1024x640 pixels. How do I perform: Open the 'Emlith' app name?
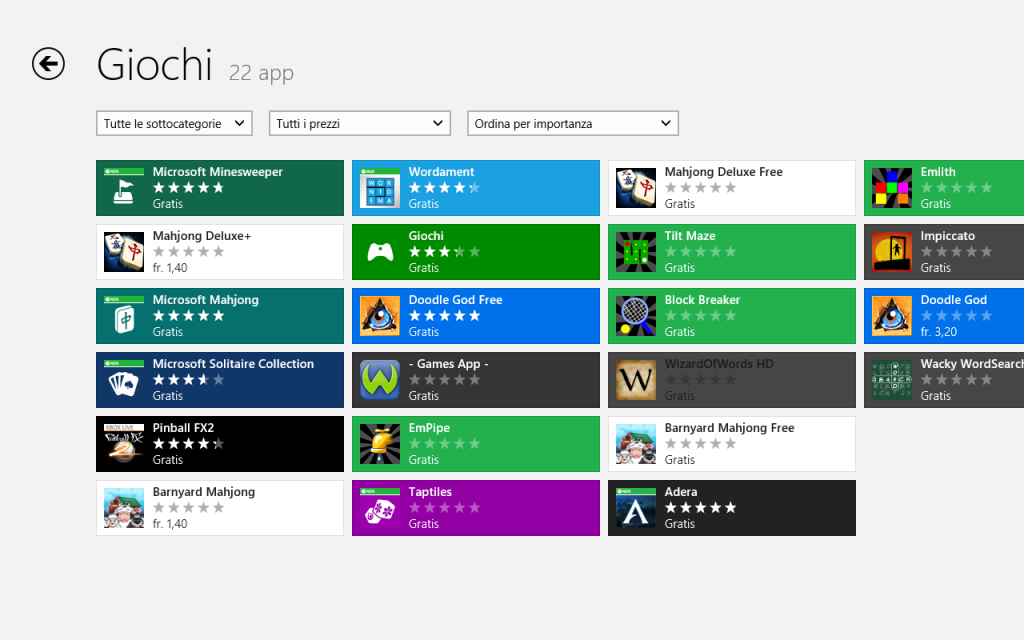938,172
